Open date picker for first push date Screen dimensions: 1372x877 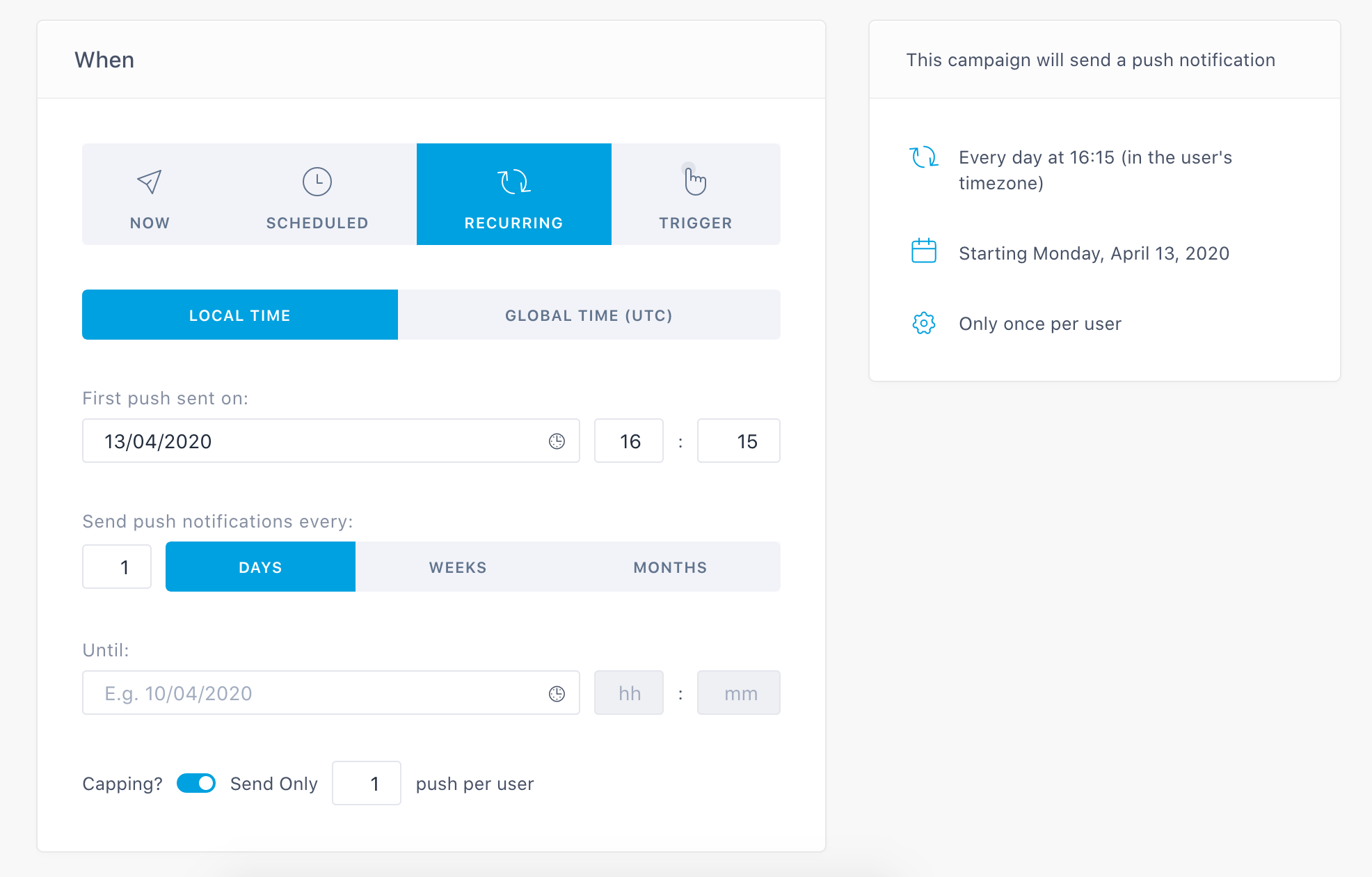(557, 441)
